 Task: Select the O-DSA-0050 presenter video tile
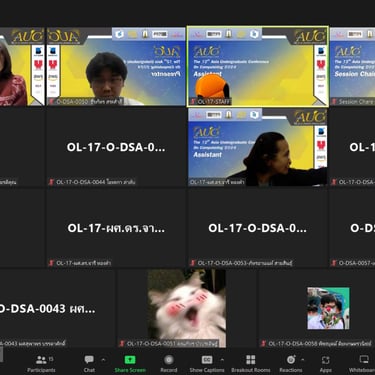click(x=116, y=66)
